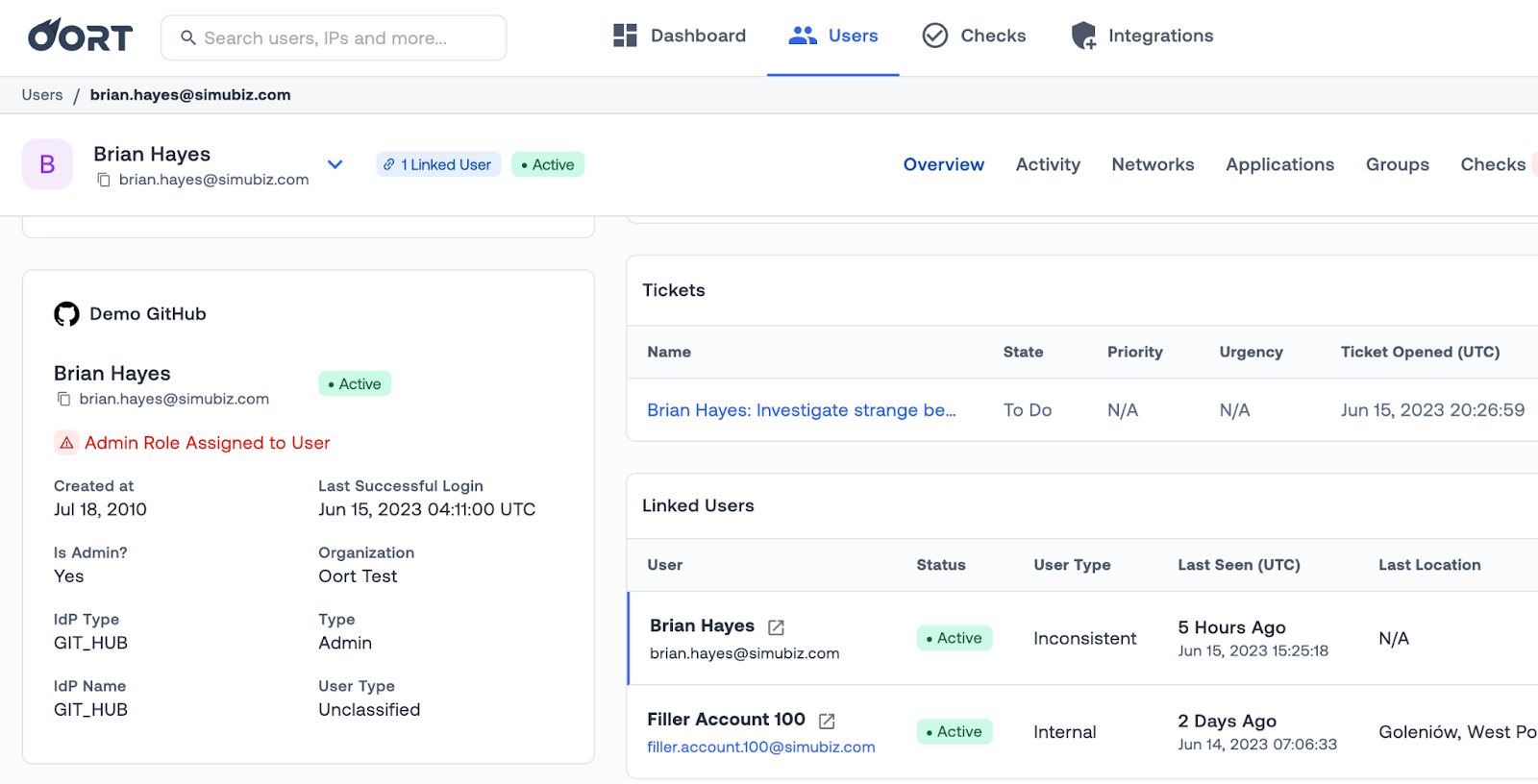Select the Groups tab
1538x784 pixels.
click(1397, 164)
